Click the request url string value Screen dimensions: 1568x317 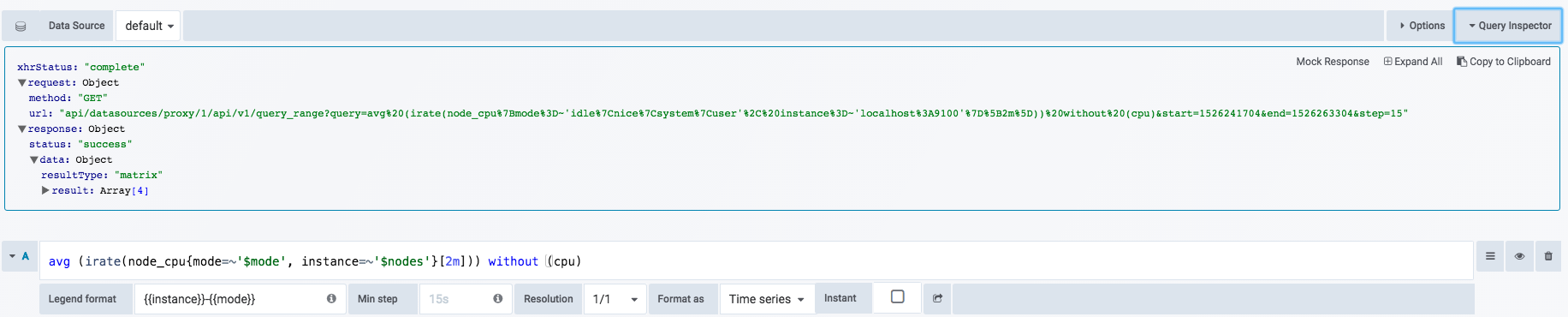pyautogui.click(x=734, y=114)
